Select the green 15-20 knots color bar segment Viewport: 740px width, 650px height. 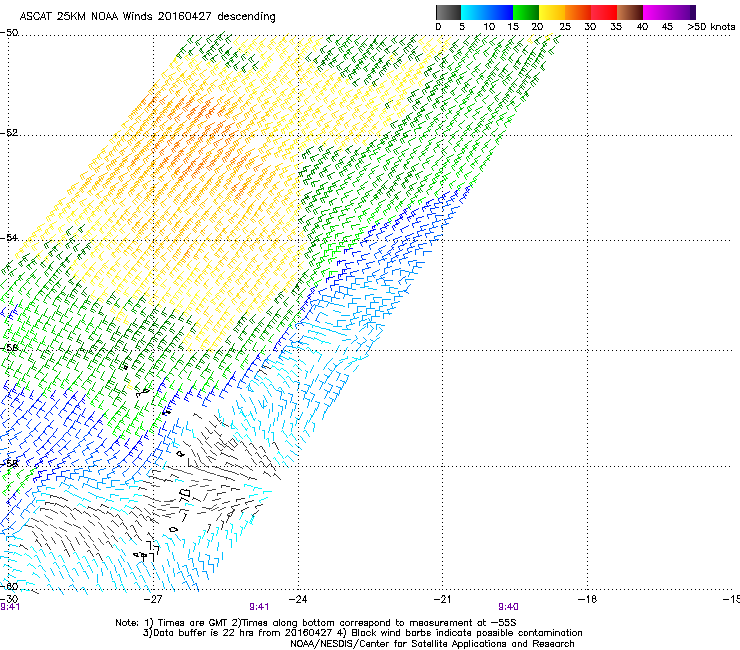click(x=526, y=12)
